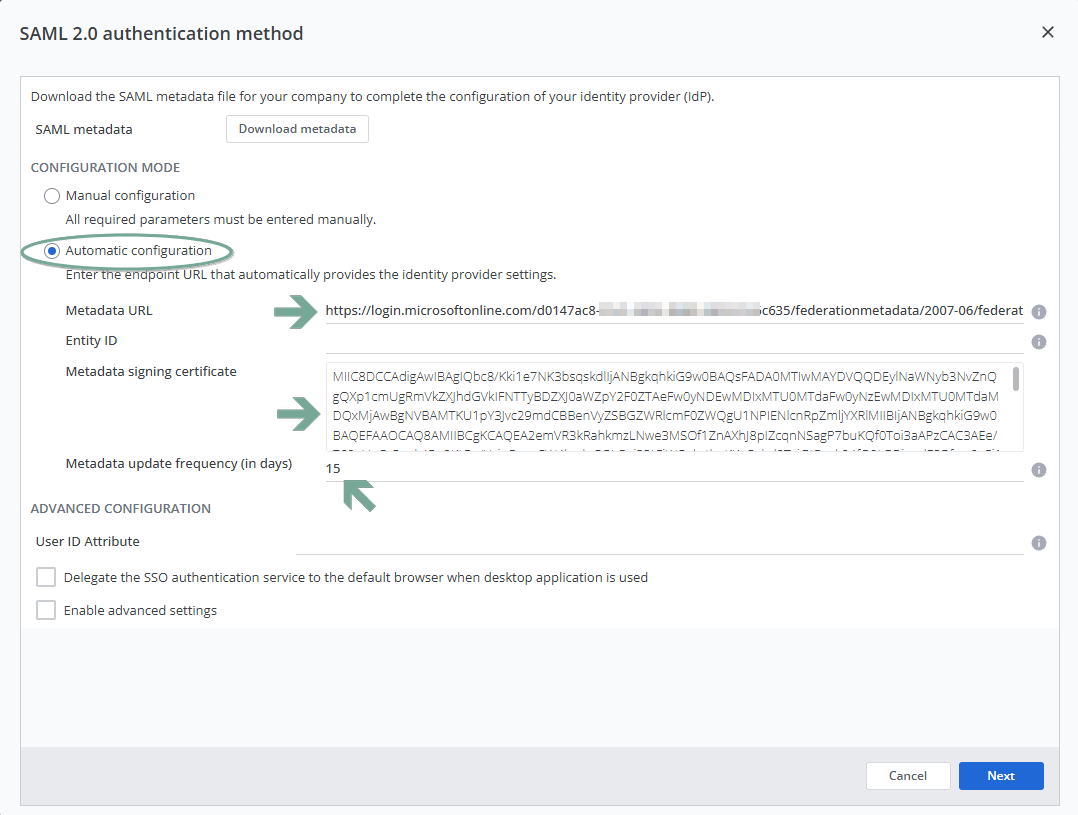
Task: Select the Manual configuration radio button
Action: (x=52, y=196)
